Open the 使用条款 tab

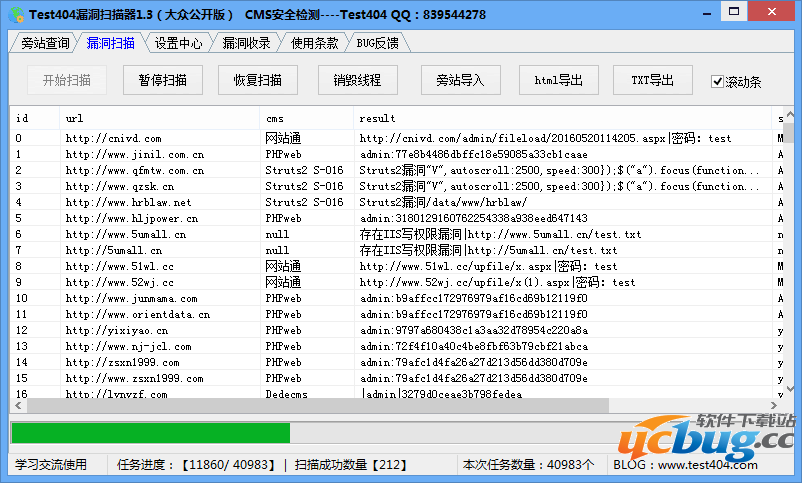click(x=314, y=43)
